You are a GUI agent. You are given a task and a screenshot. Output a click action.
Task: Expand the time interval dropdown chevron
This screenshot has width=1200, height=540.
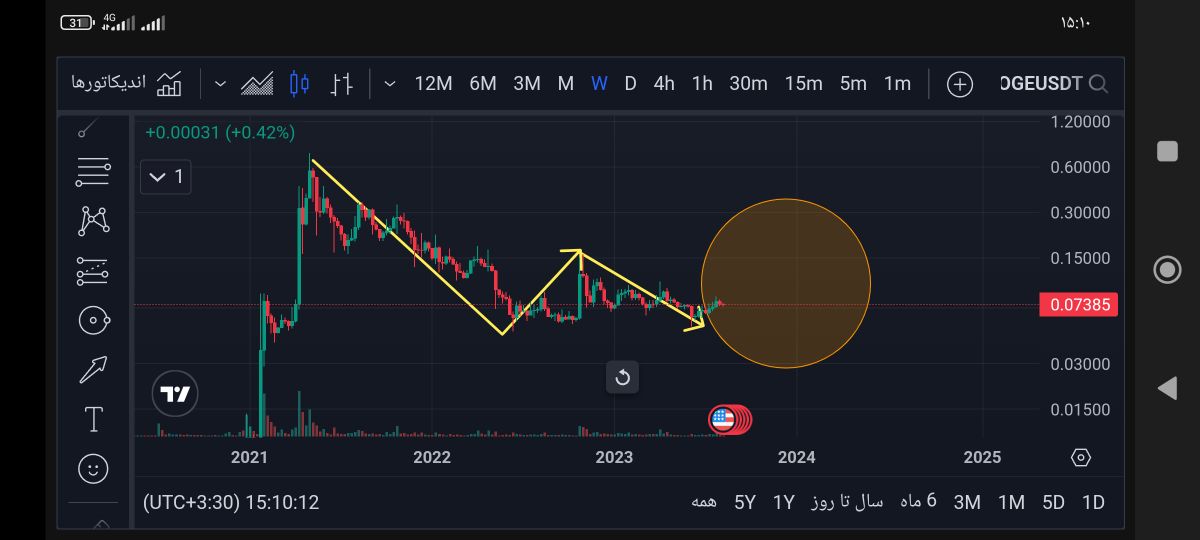pyautogui.click(x=389, y=84)
